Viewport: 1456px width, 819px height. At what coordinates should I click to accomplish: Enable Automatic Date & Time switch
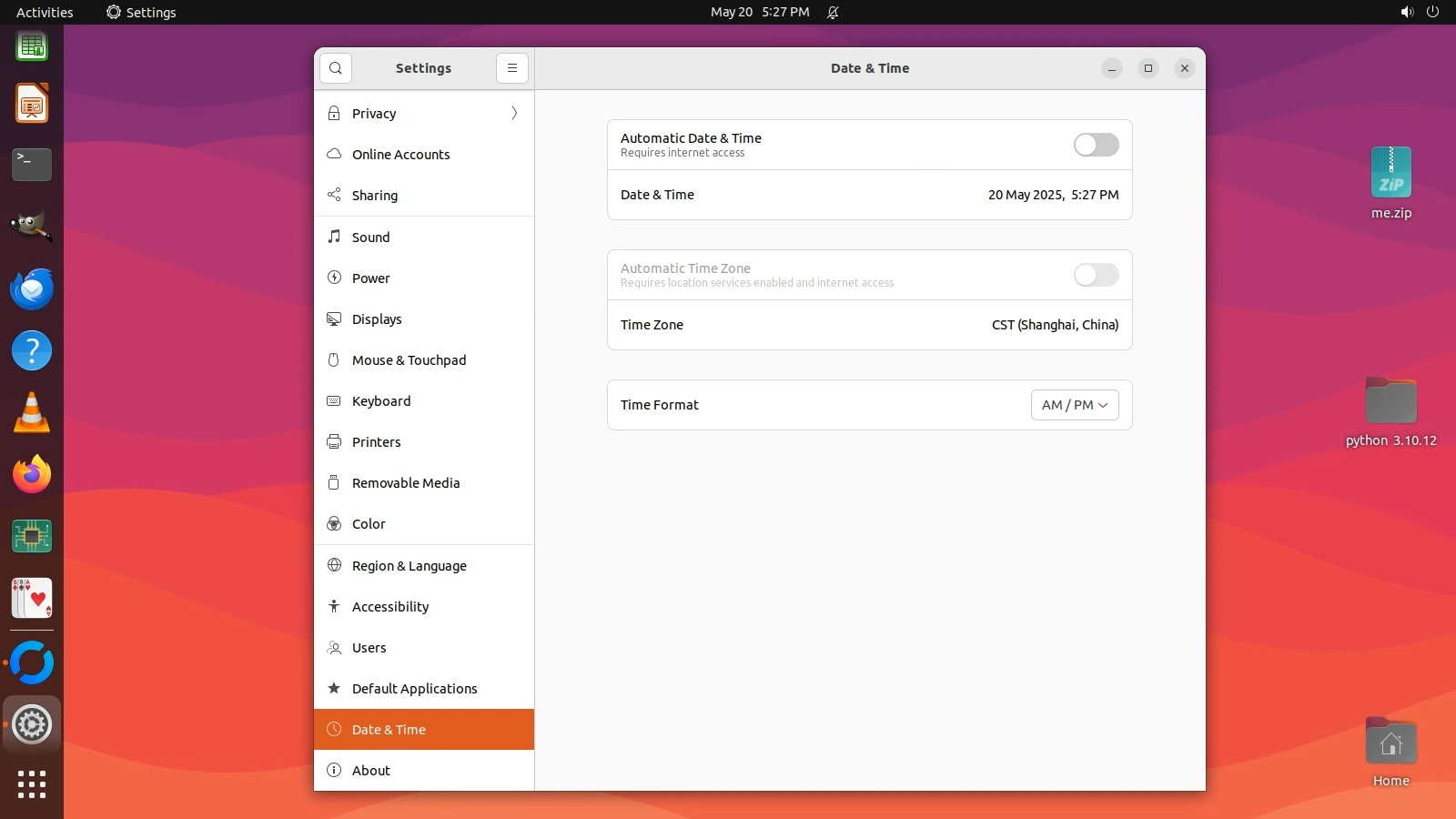pyautogui.click(x=1096, y=145)
